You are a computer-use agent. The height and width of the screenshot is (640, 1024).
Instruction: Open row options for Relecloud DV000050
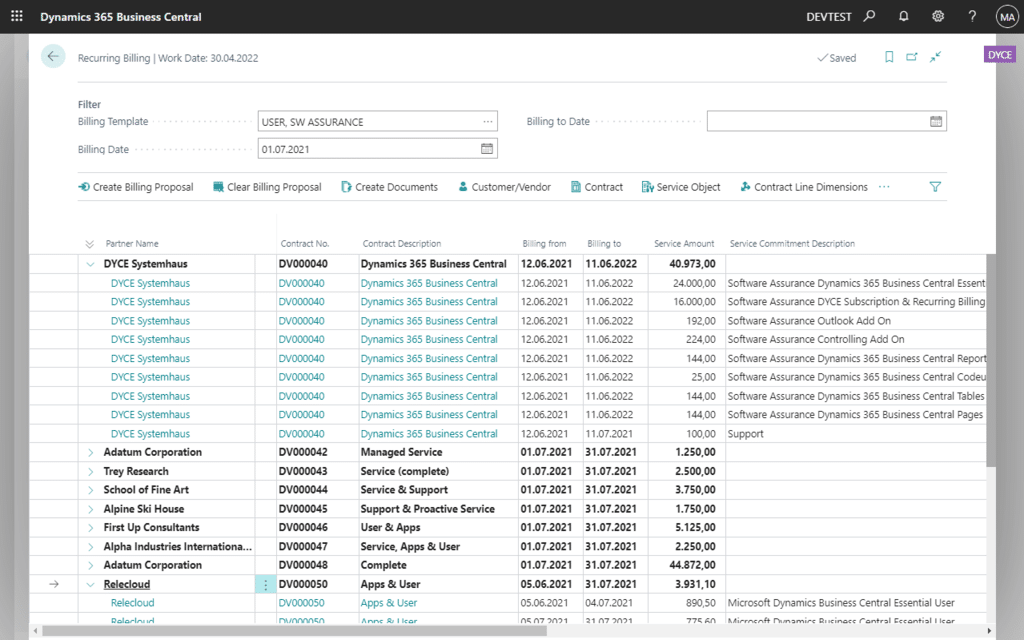tap(265, 584)
